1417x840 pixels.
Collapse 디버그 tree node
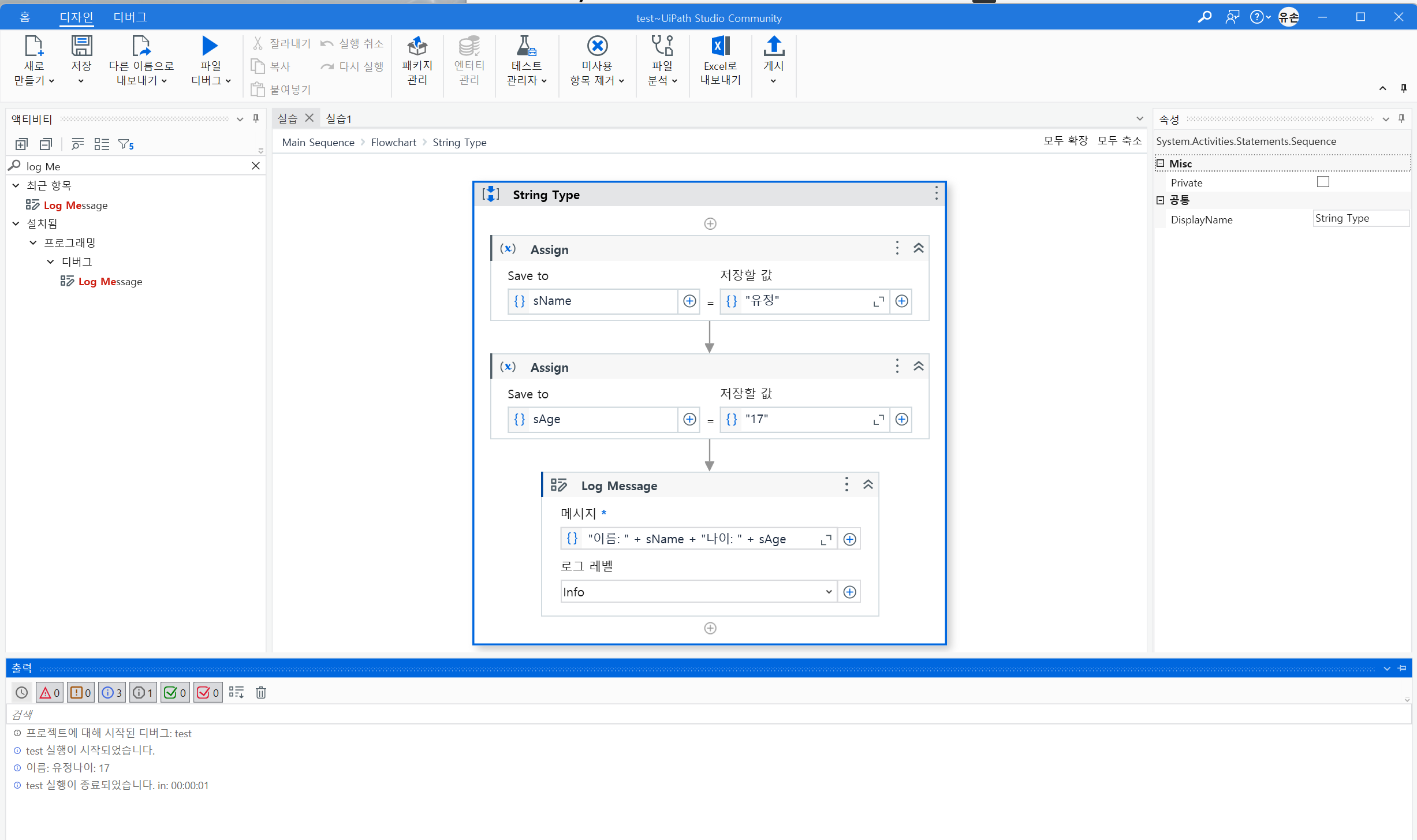50,262
